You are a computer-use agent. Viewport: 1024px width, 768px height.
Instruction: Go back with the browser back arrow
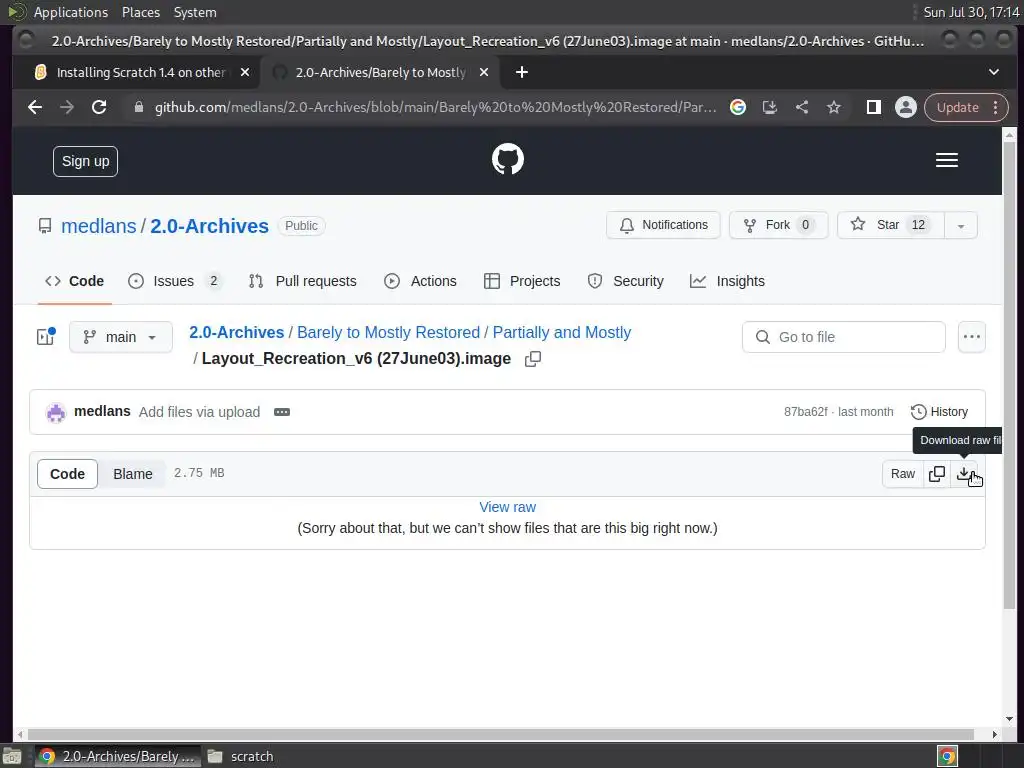(35, 107)
